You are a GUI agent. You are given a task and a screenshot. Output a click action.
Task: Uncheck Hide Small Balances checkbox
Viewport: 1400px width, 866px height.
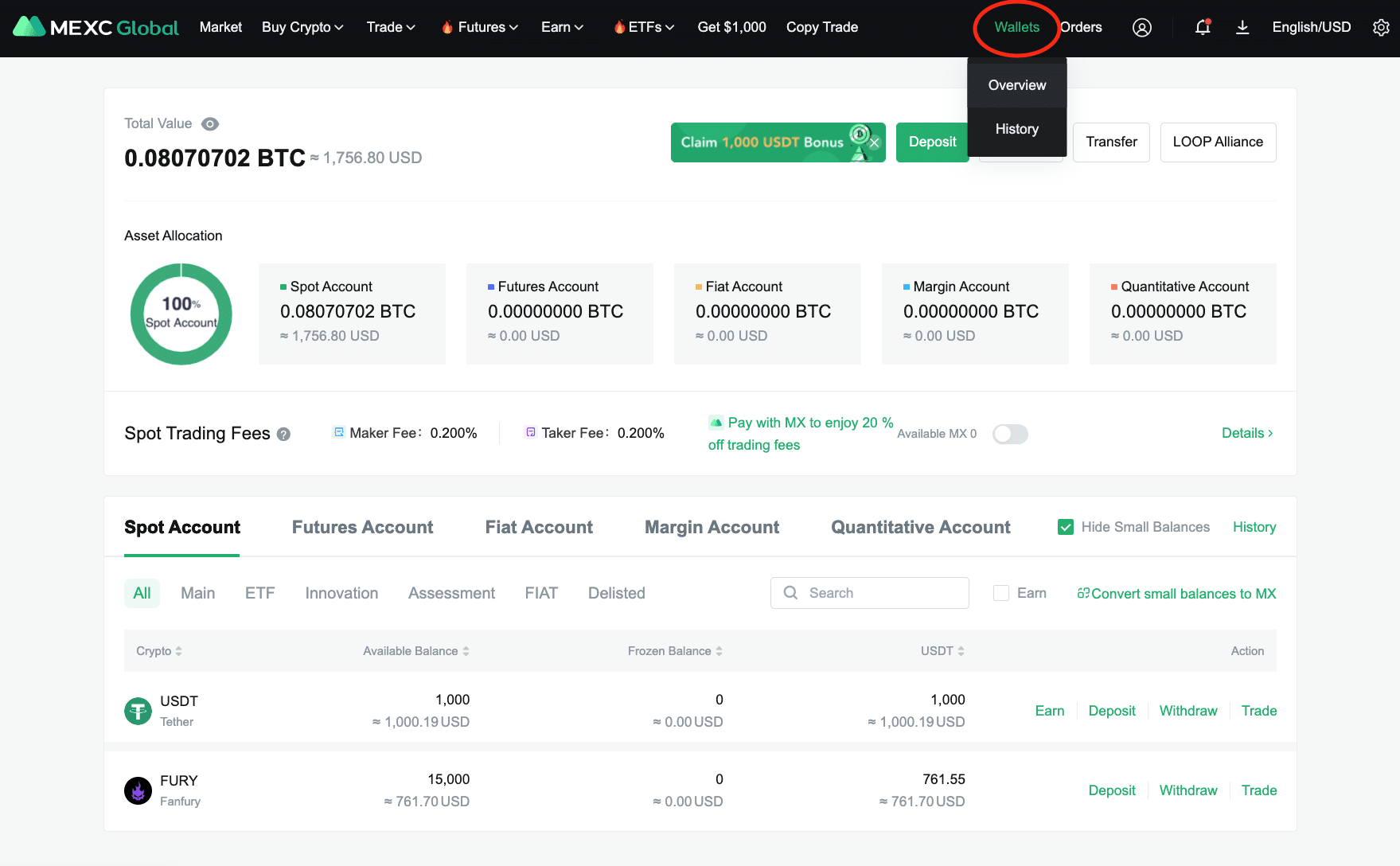tap(1066, 527)
